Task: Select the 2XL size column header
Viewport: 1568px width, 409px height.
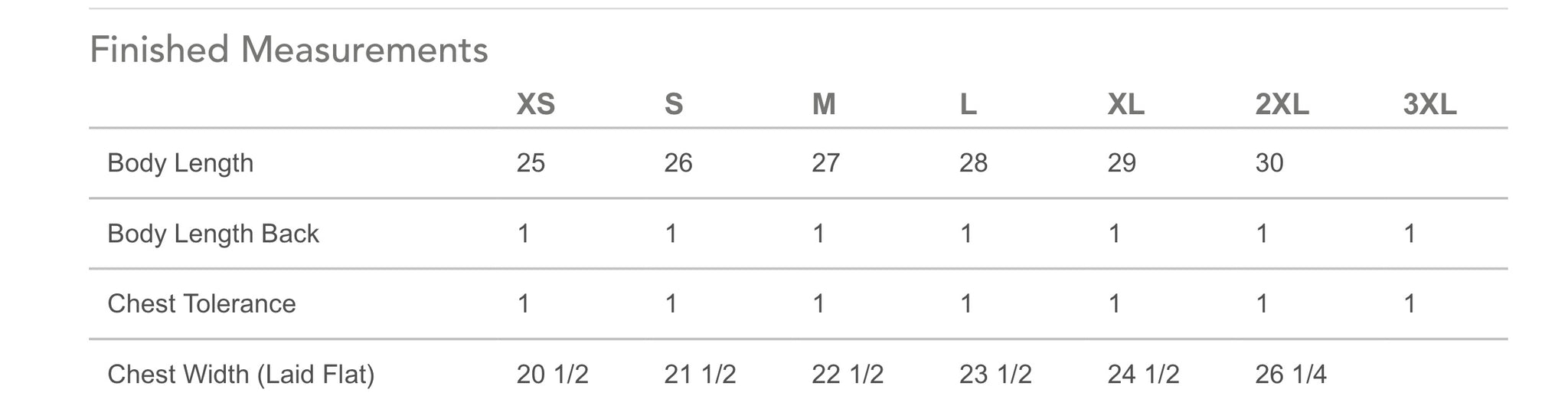Action: pyautogui.click(x=1282, y=104)
